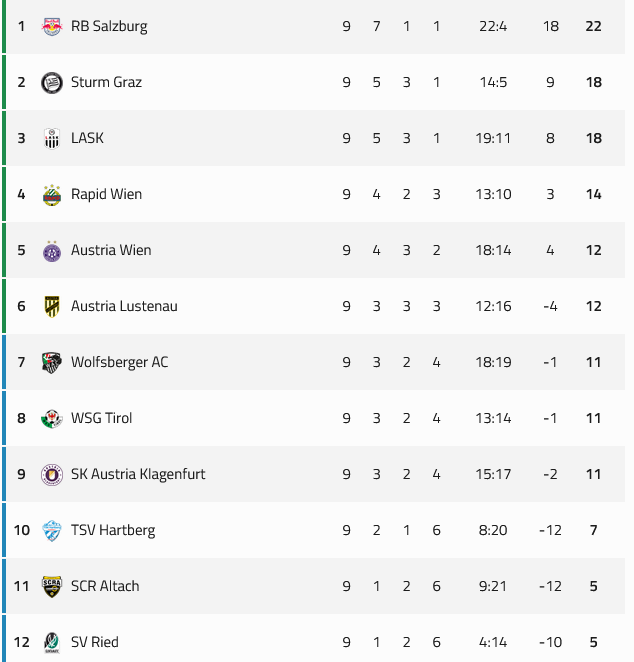Click Wolfsberger AC's 18:19 goals value

pos(493,362)
